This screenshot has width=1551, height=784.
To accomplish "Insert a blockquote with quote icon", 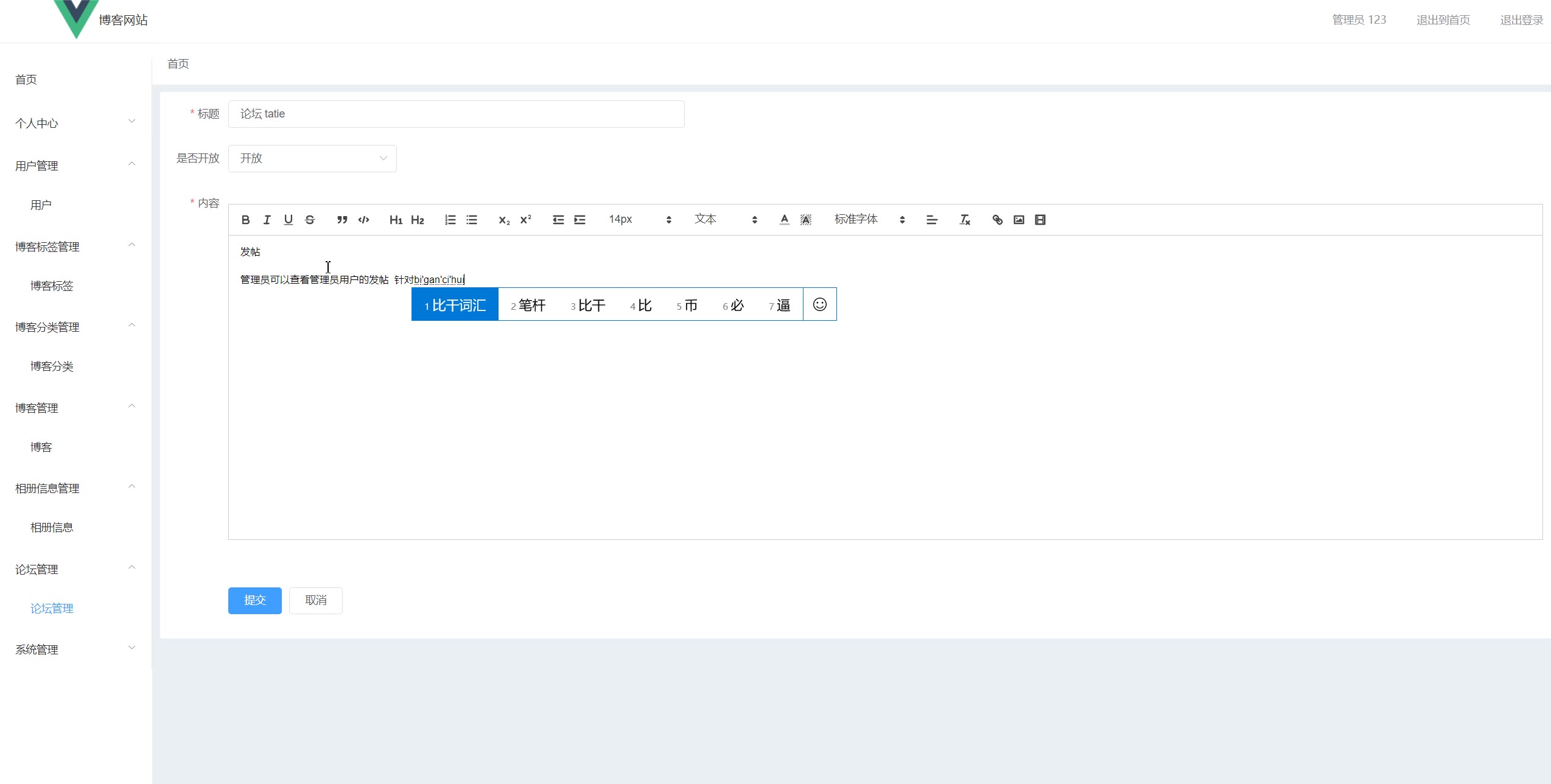I will tap(342, 220).
